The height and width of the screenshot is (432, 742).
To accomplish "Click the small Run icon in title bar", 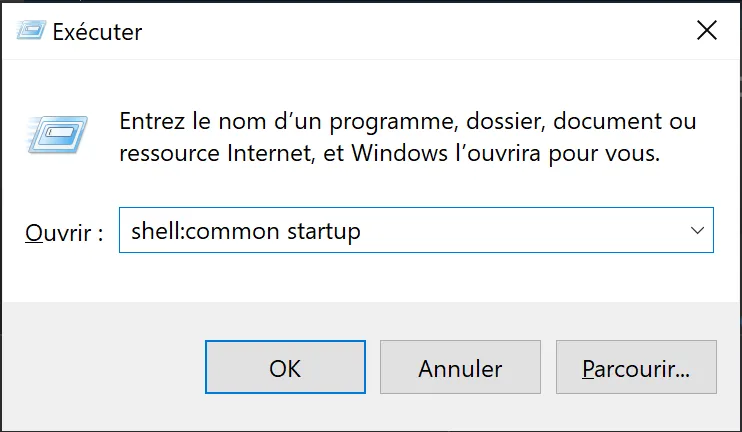I will [31, 31].
